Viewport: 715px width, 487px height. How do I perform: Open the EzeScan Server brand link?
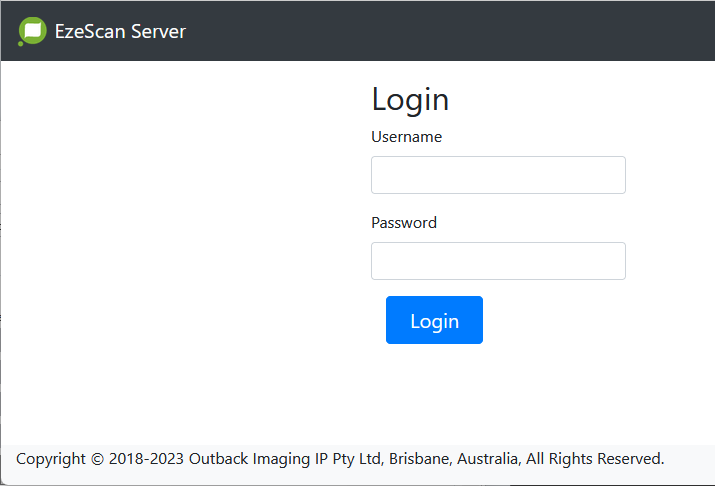point(120,31)
